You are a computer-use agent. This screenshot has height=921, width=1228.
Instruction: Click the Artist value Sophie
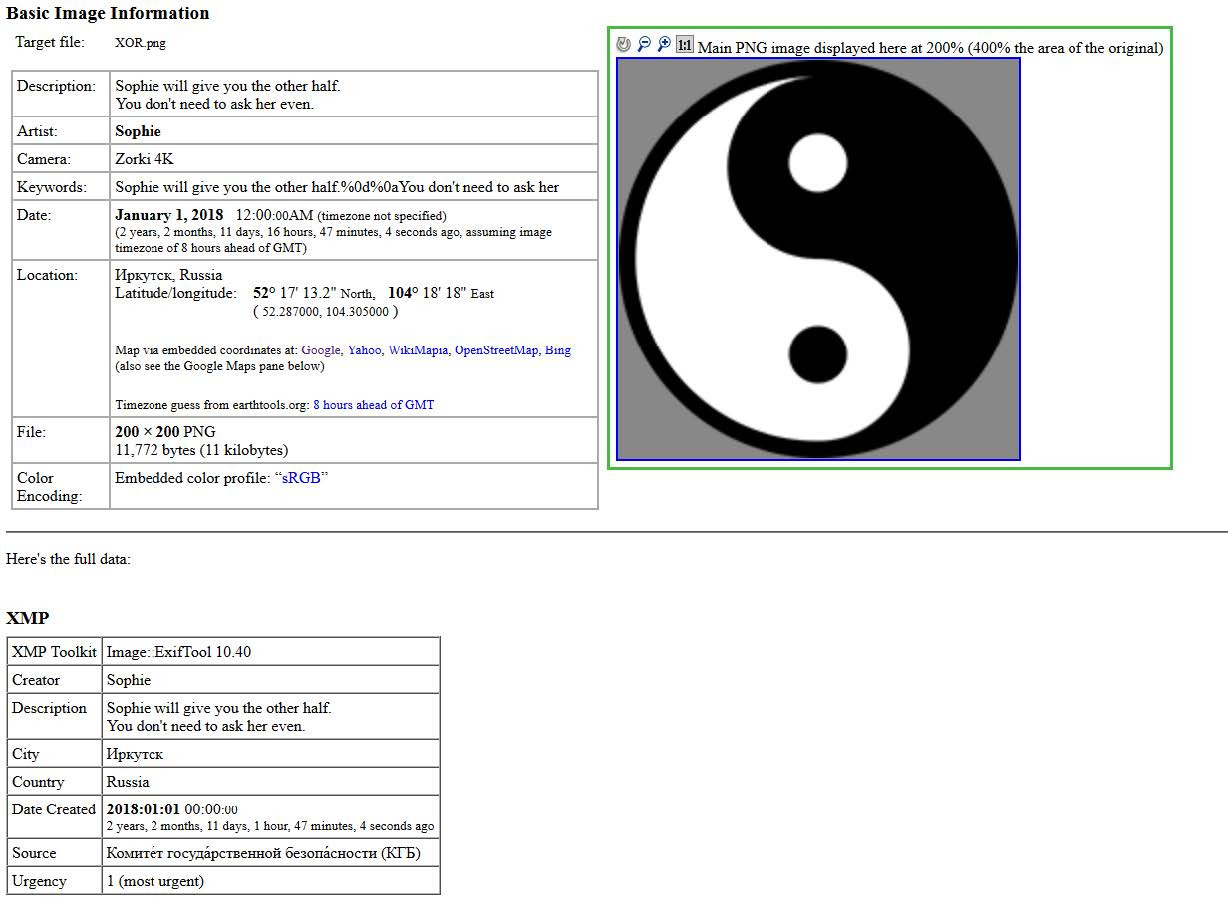tap(138, 131)
